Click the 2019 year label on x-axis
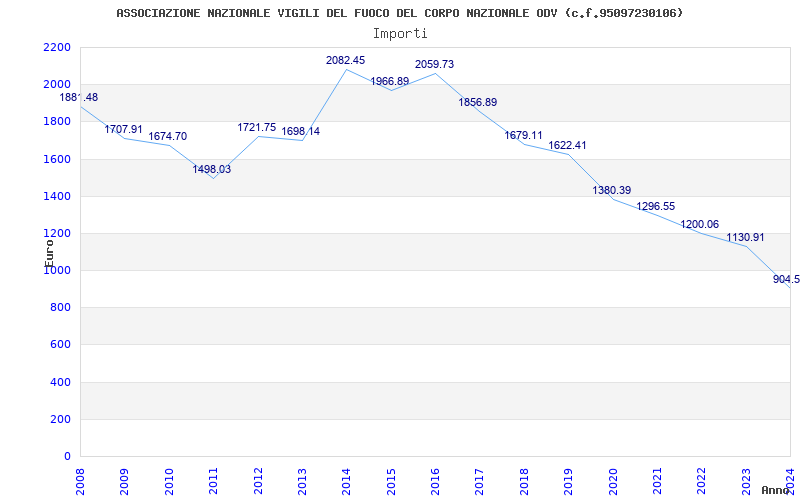800x500 pixels. click(x=569, y=481)
